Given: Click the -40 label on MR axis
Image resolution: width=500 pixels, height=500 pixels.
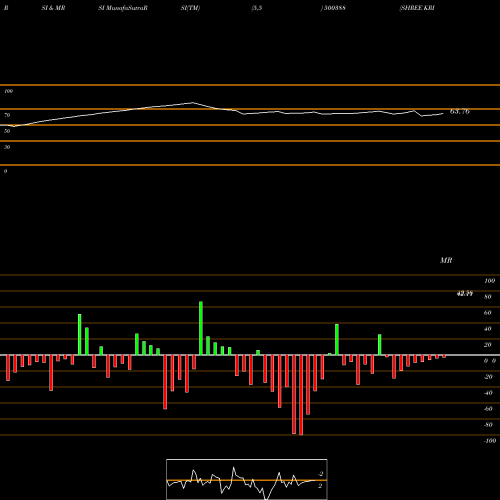Looking at the screenshot, I should [x=488, y=393].
